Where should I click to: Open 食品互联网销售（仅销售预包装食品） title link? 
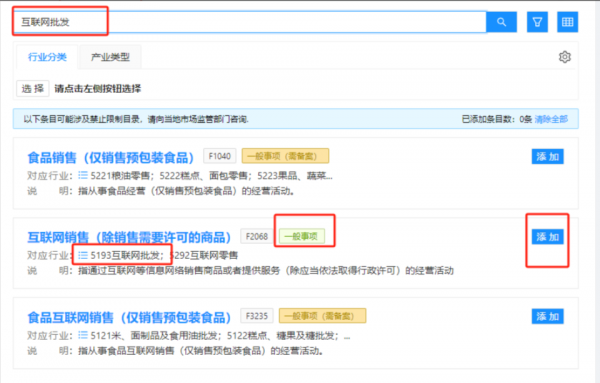[129, 317]
